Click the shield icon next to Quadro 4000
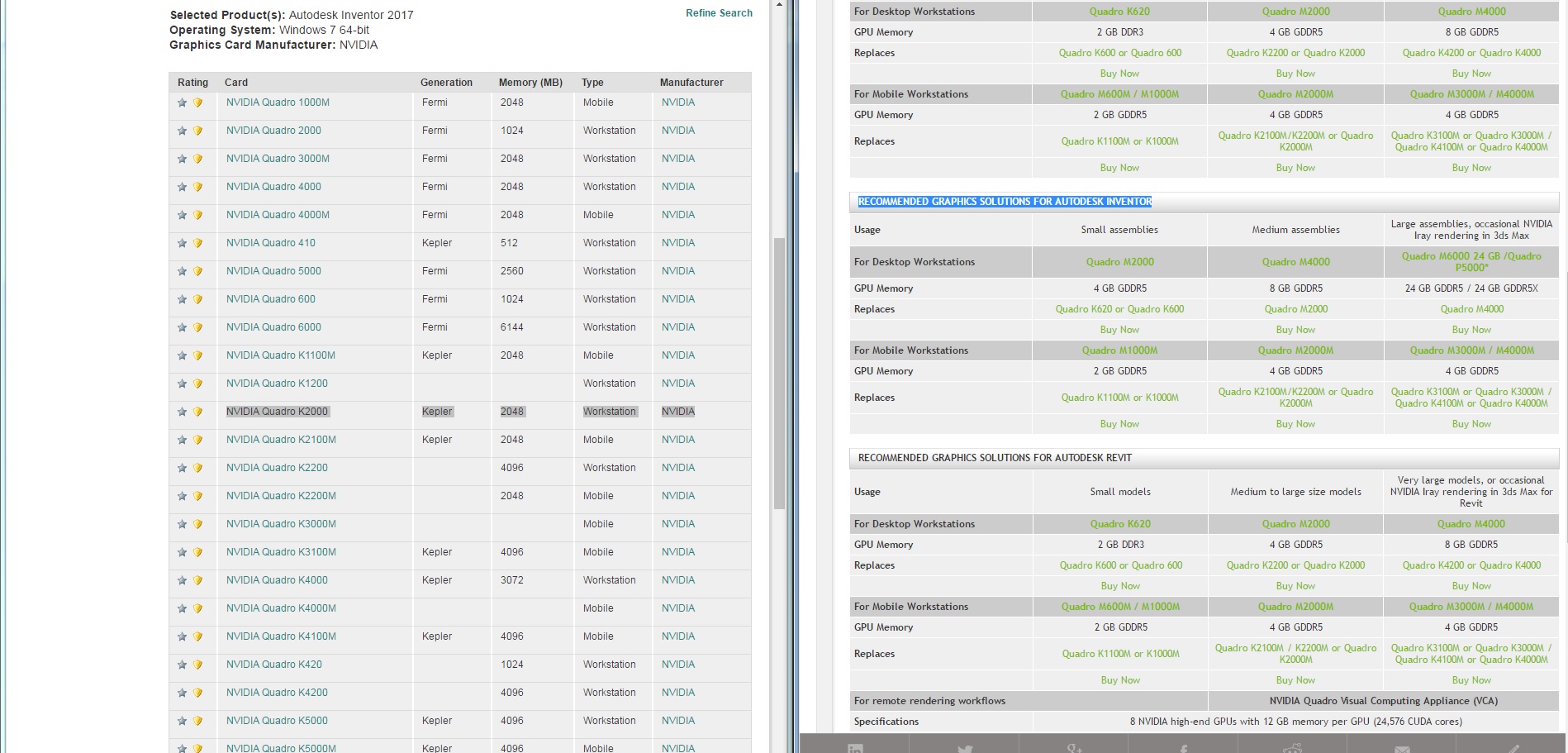 [x=197, y=187]
